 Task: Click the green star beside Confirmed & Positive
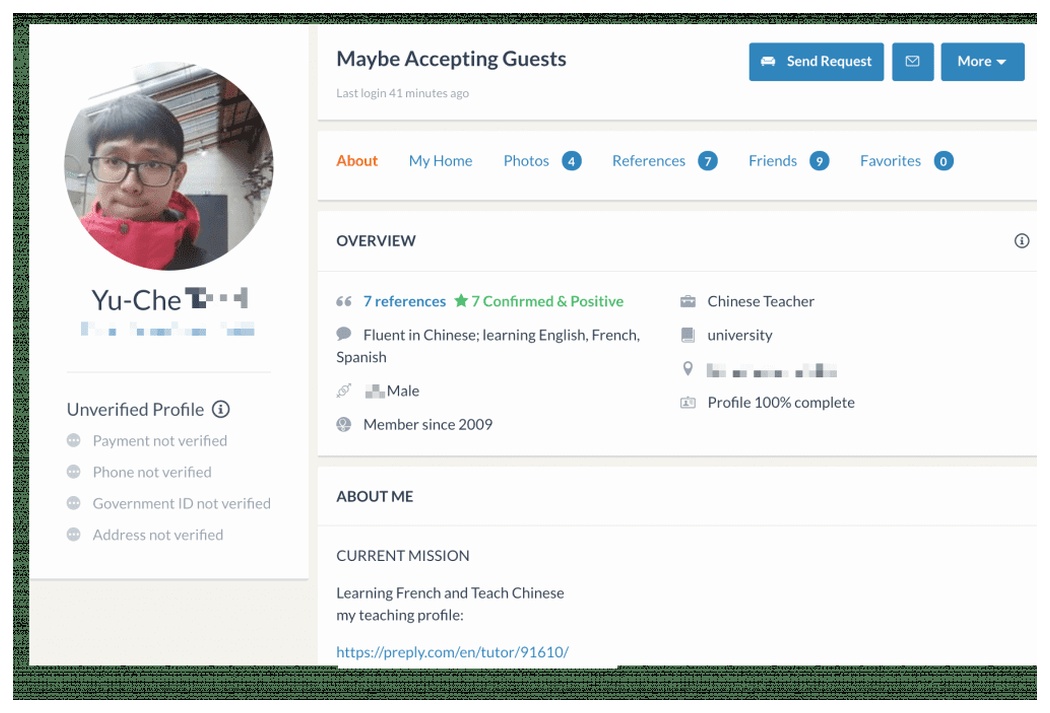[461, 301]
